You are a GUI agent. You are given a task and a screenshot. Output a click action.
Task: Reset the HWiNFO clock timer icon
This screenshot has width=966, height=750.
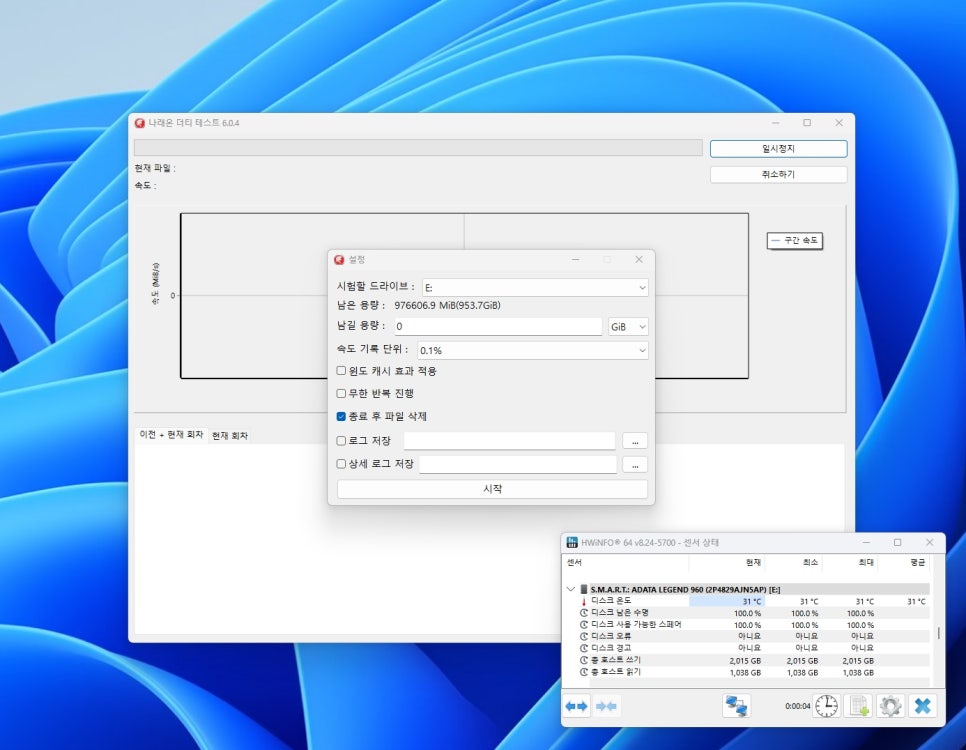click(826, 706)
